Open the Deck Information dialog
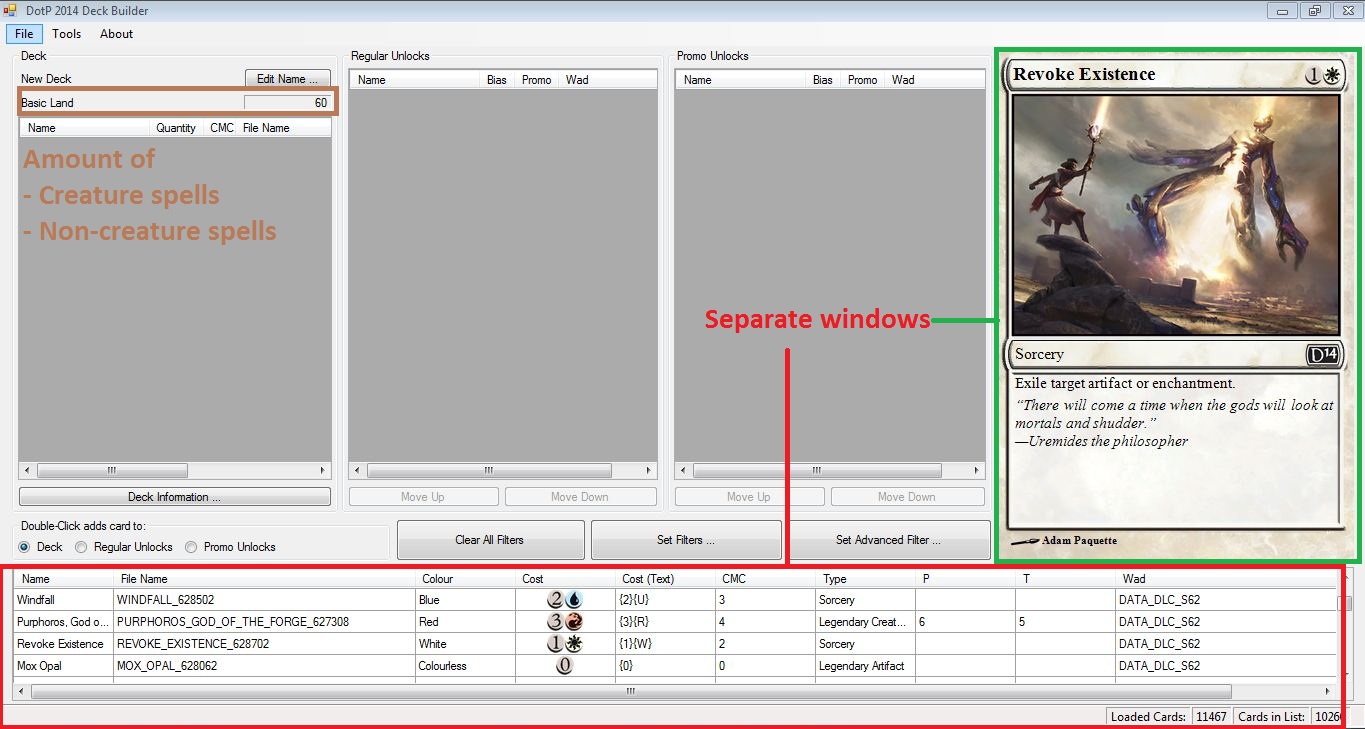Screen dimensions: 1365x729 pyautogui.click(x=174, y=497)
